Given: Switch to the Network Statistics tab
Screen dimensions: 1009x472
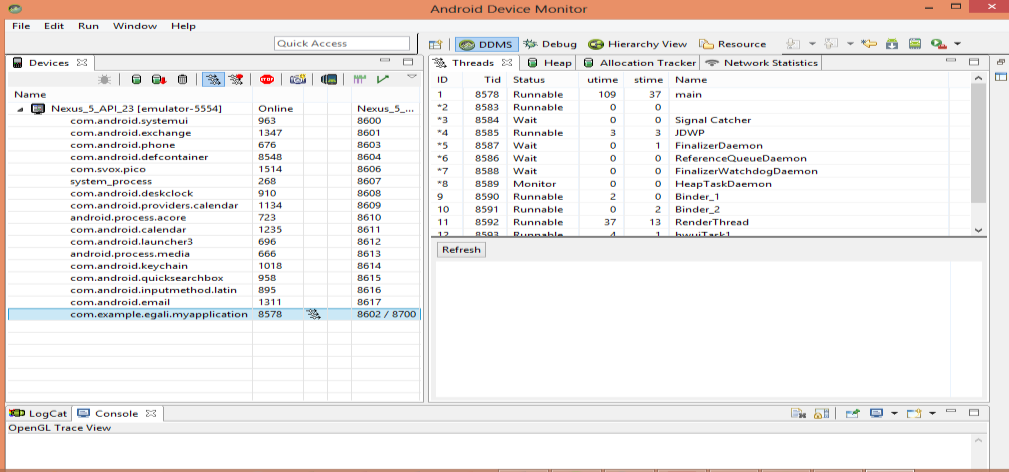Looking at the screenshot, I should 762,63.
